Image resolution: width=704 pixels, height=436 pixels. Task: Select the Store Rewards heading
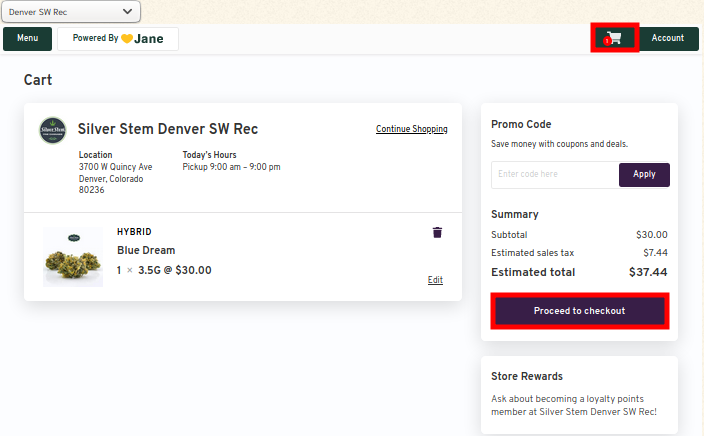click(x=527, y=376)
